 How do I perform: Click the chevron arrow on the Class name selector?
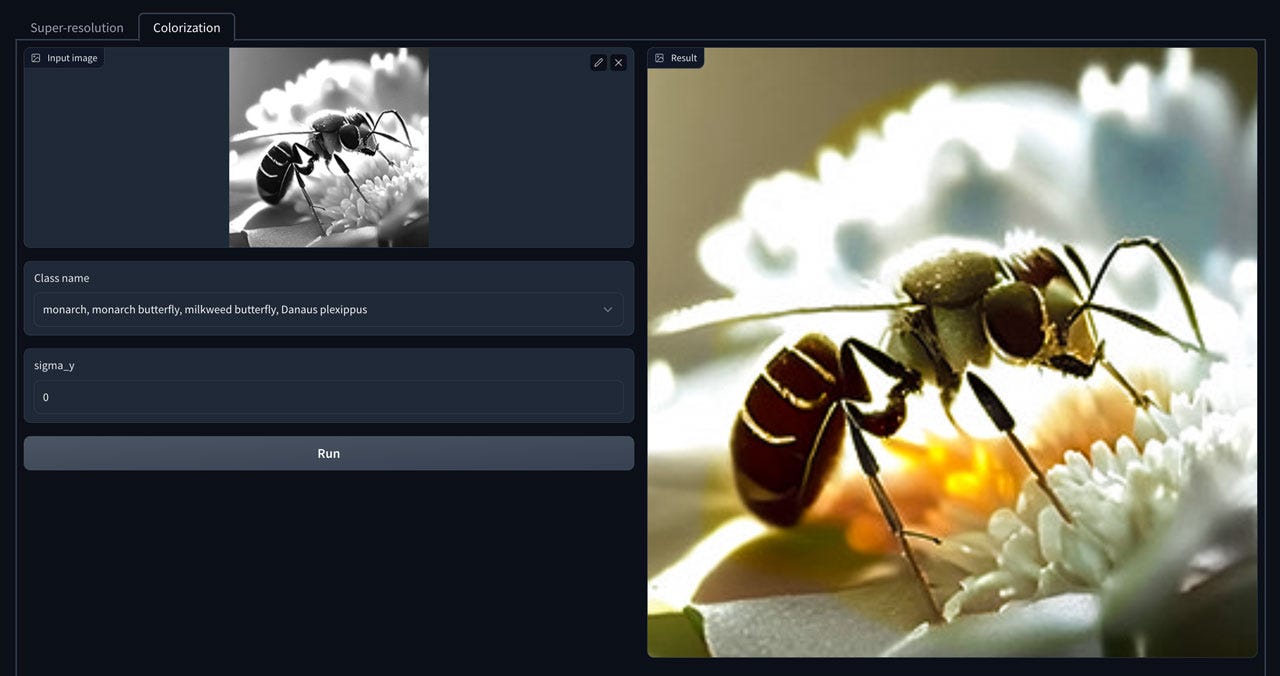click(607, 310)
